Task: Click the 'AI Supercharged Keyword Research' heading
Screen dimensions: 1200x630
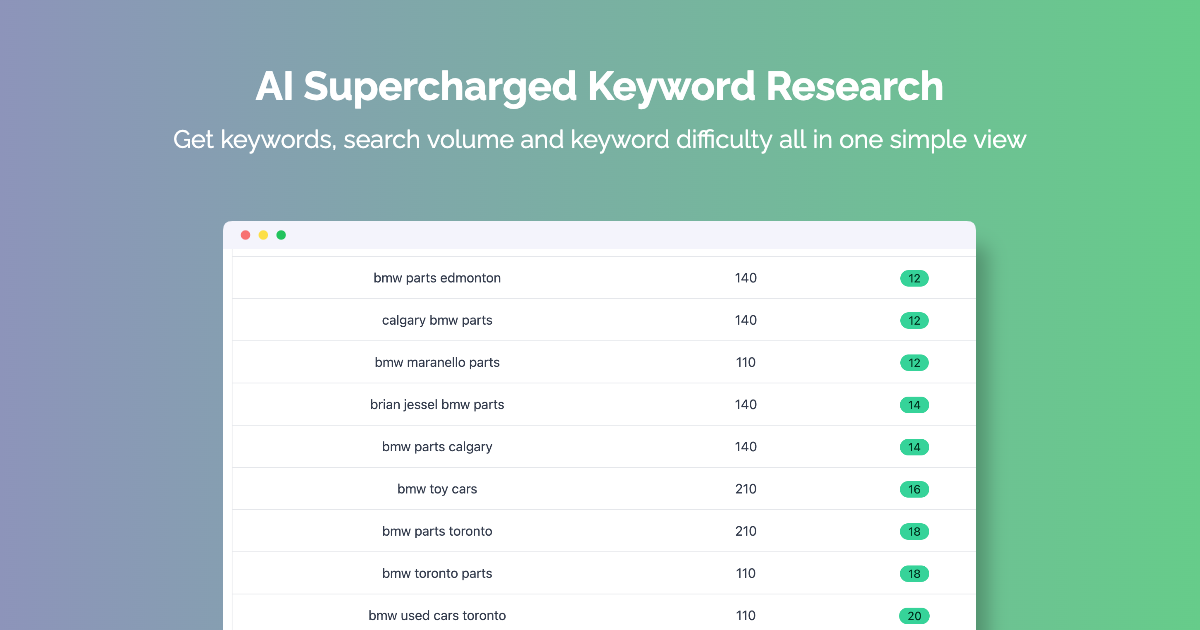Action: [599, 86]
